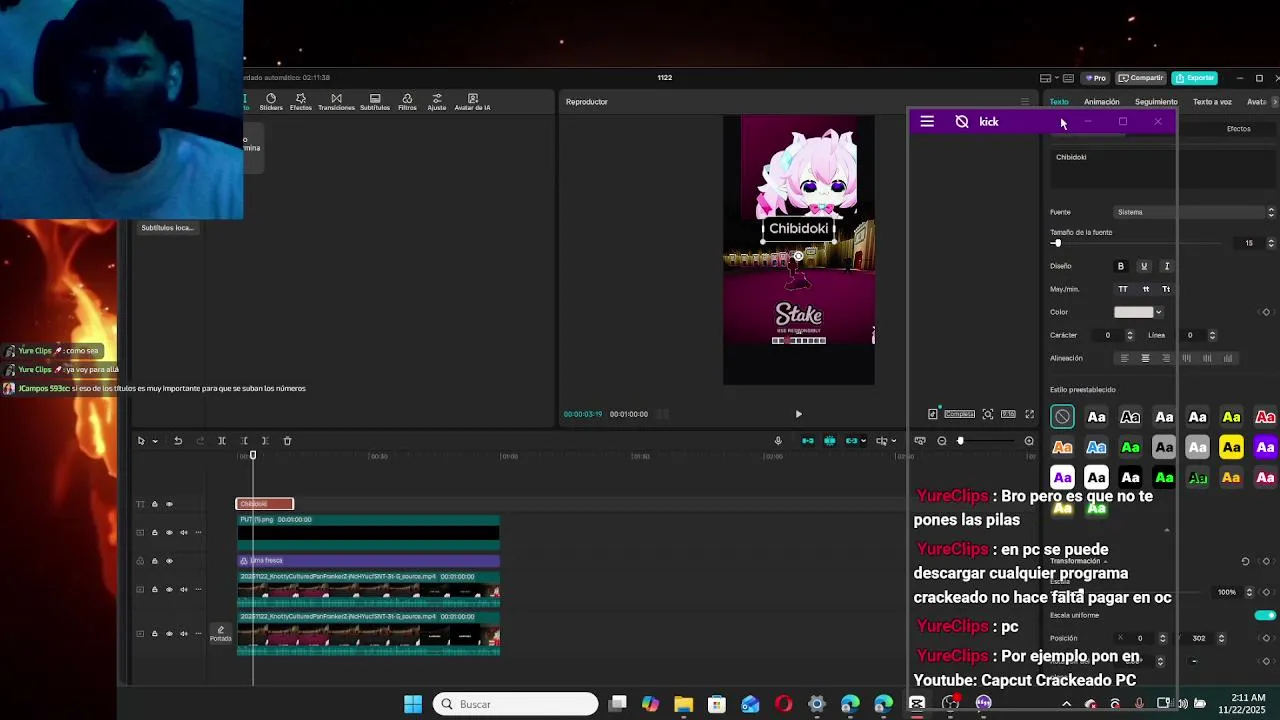The width and height of the screenshot is (1280, 720).
Task: Mute the bottom video track audio
Action: coord(184,633)
